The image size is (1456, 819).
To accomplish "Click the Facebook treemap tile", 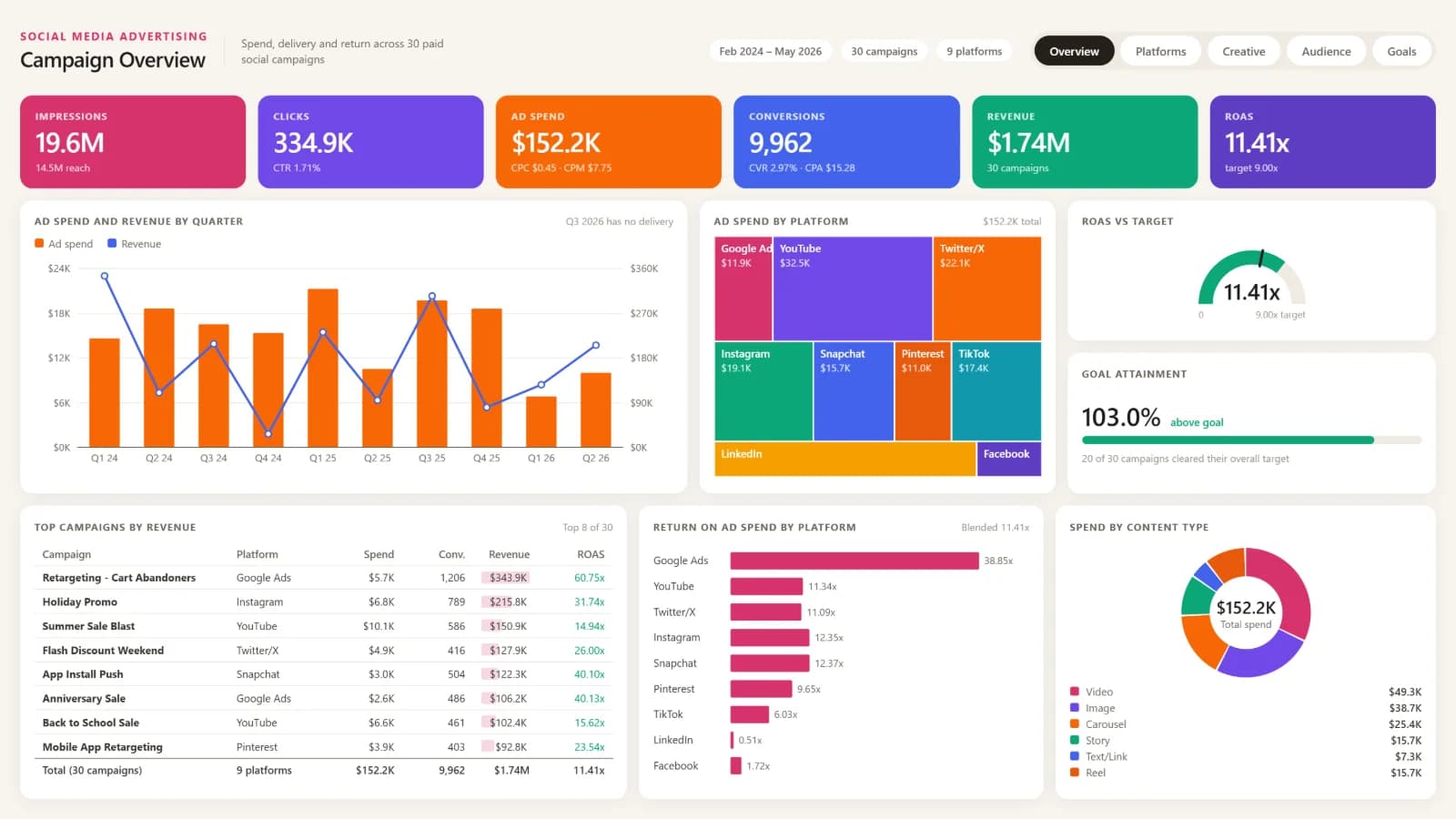I will click(x=1009, y=459).
